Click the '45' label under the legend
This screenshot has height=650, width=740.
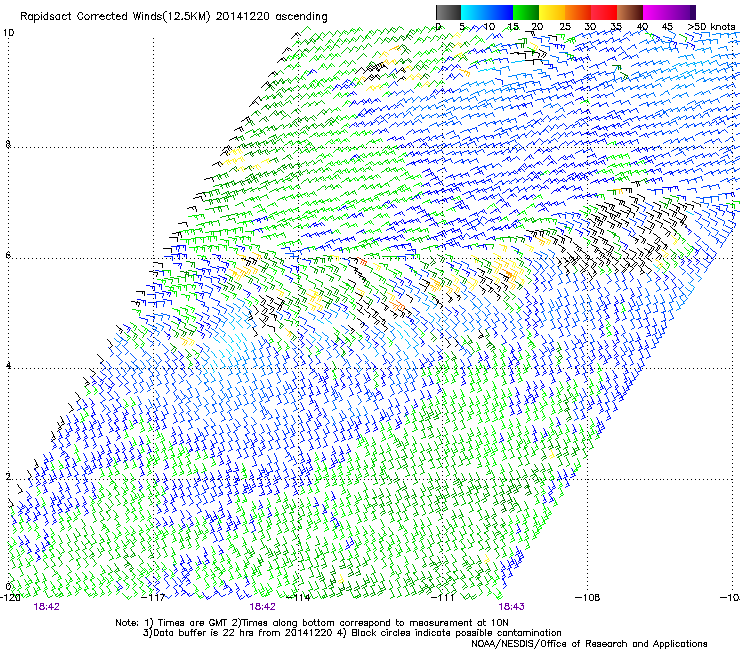pyautogui.click(x=667, y=27)
